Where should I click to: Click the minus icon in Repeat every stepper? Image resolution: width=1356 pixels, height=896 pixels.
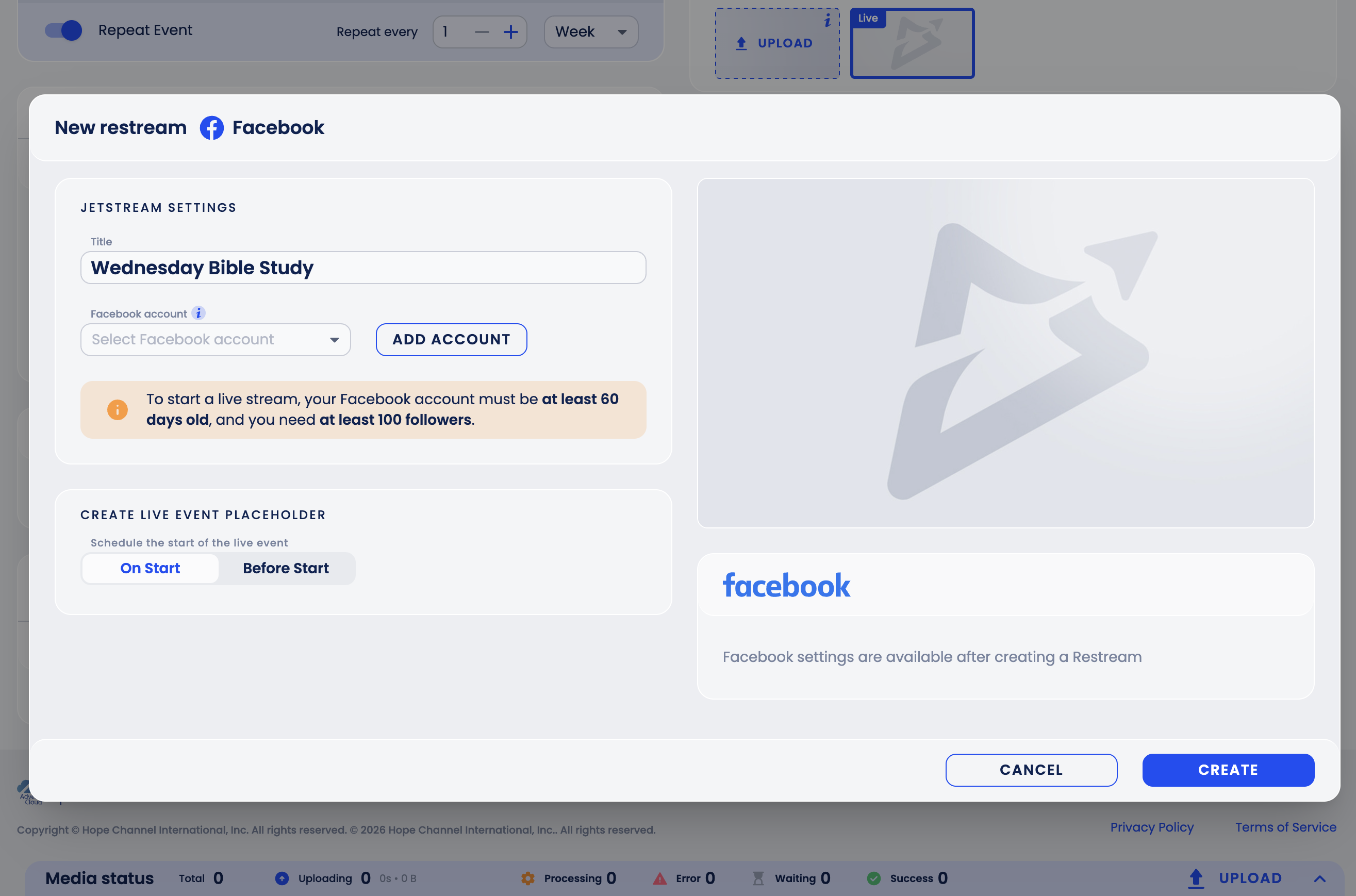[482, 32]
